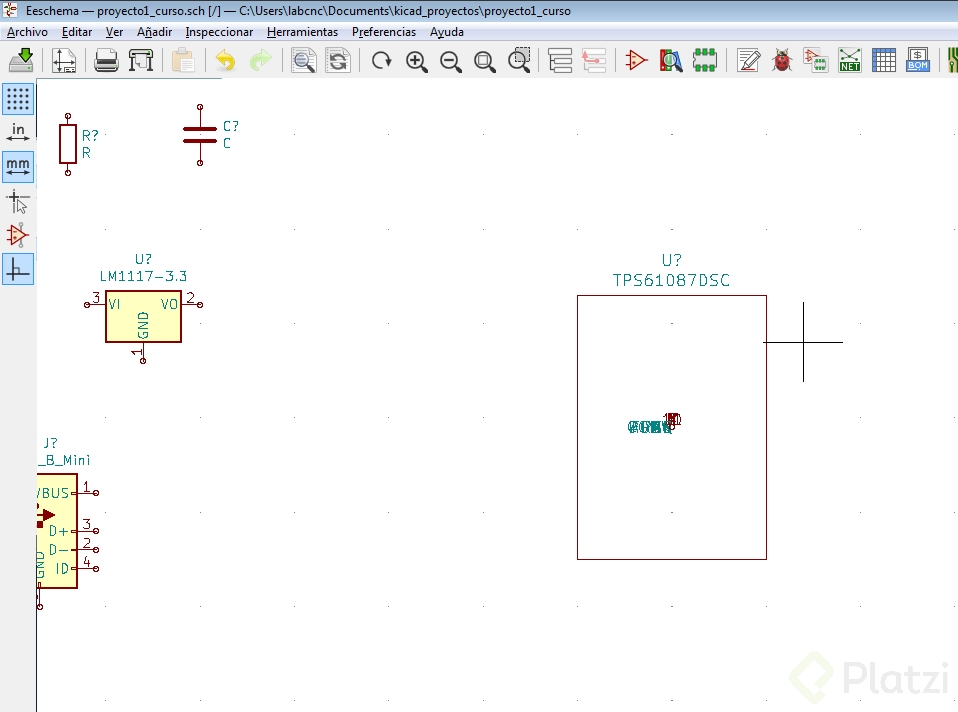958x712 pixels.
Task: Open the Find magnifier icon
Action: click(304, 61)
